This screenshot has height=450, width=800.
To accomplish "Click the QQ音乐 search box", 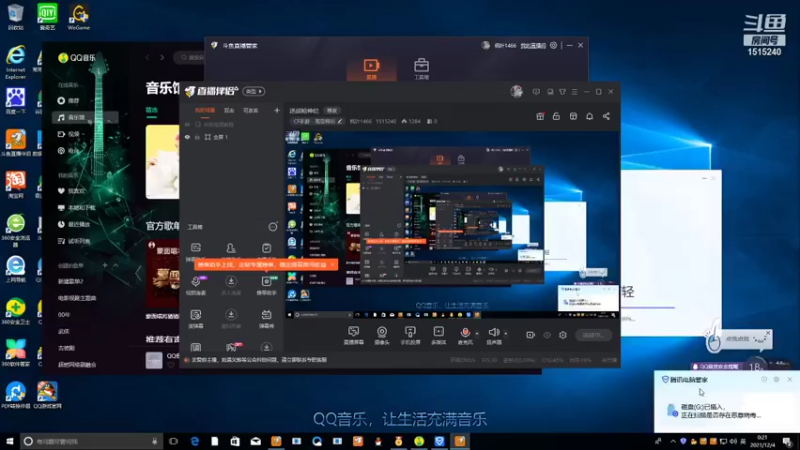I will 191,58.
